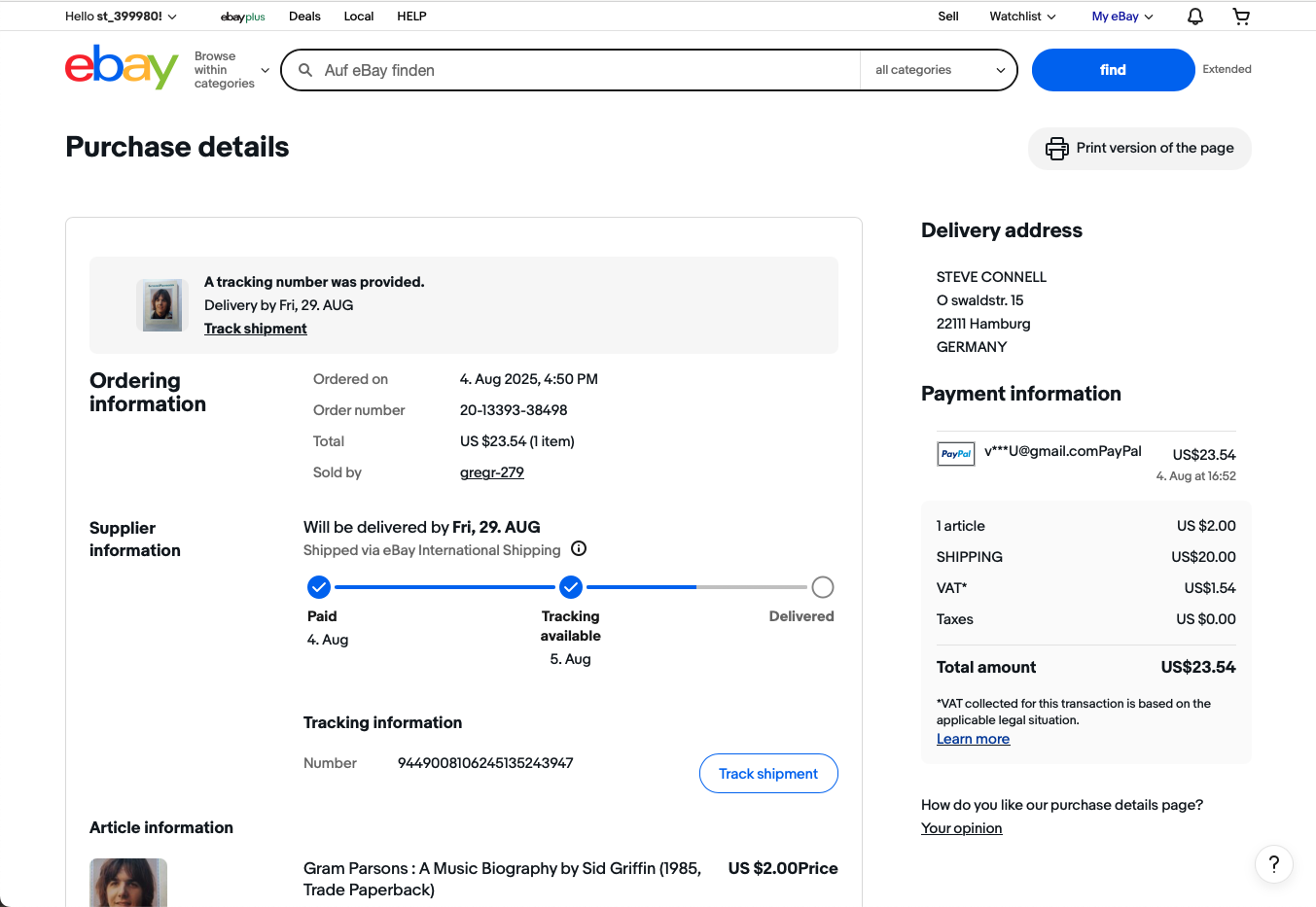
Task: Click the delivery progress bar
Action: [571, 587]
